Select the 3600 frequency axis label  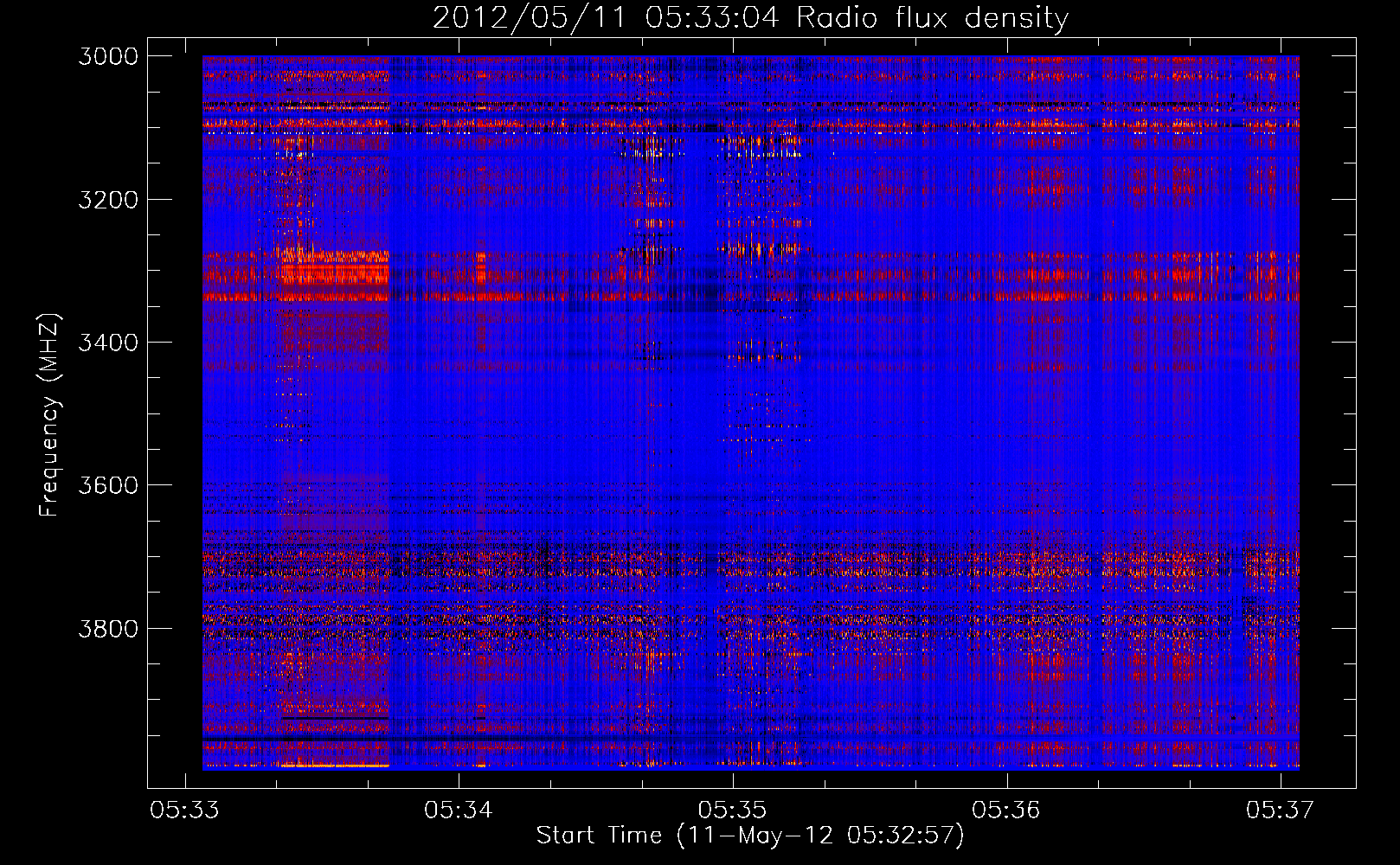click(108, 485)
